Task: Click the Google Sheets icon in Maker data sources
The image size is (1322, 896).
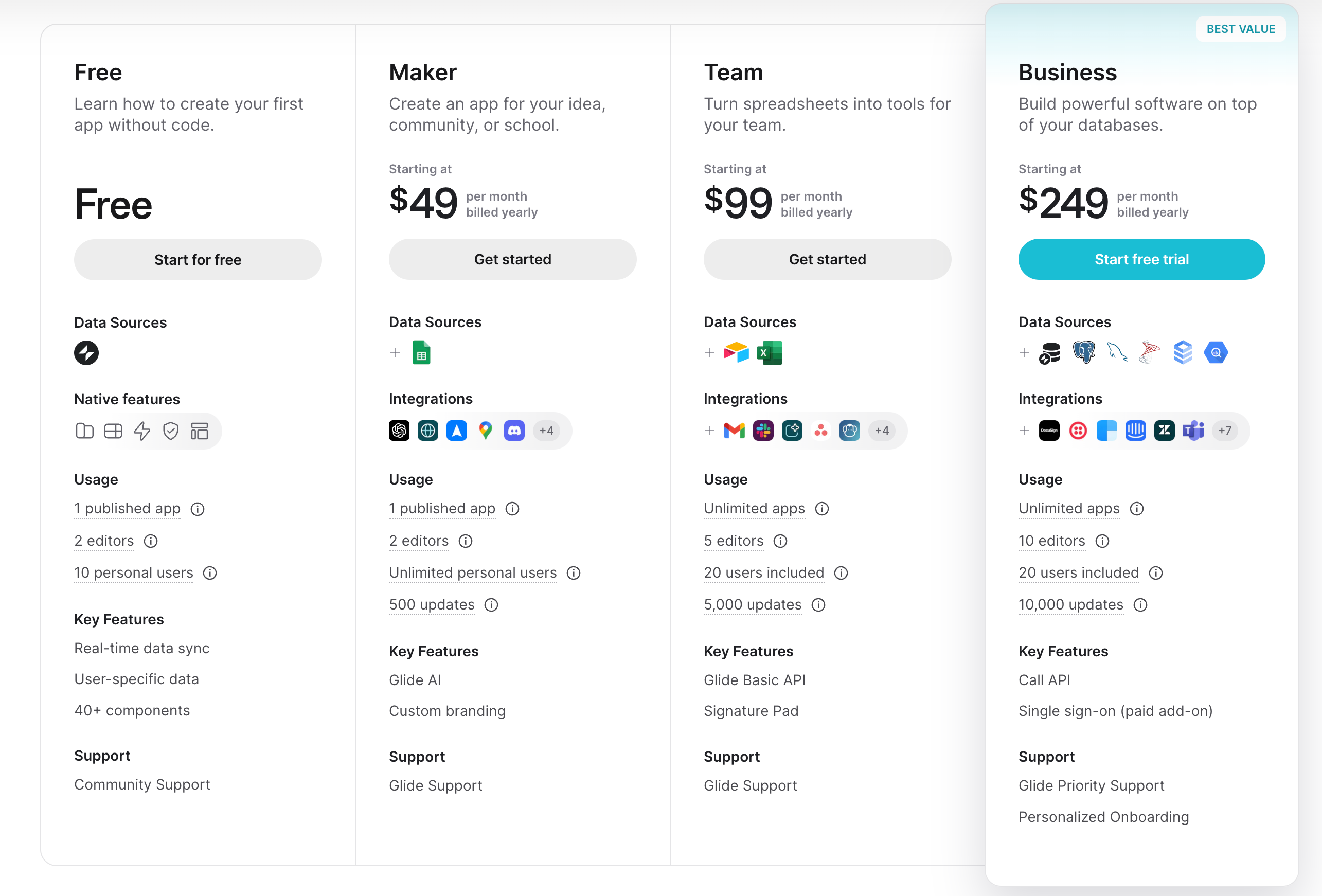Action: point(421,353)
